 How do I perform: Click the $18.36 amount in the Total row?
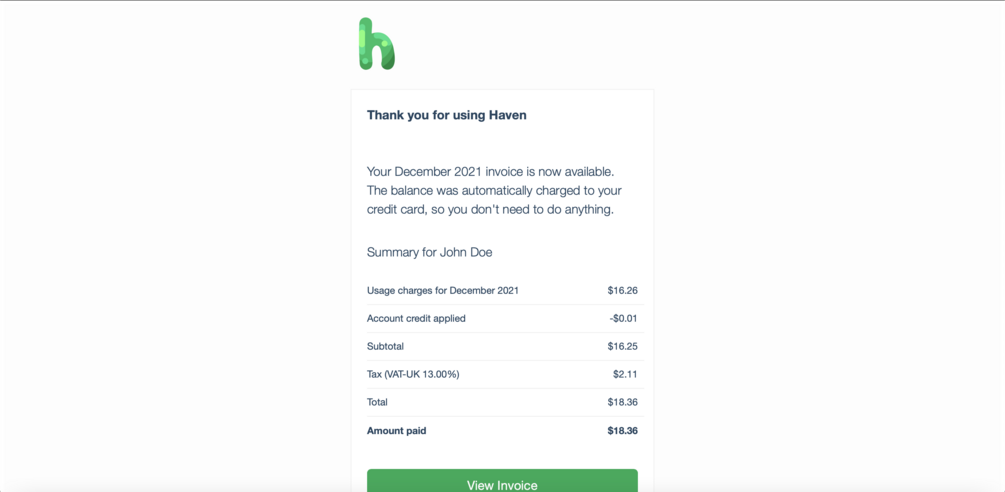click(622, 403)
